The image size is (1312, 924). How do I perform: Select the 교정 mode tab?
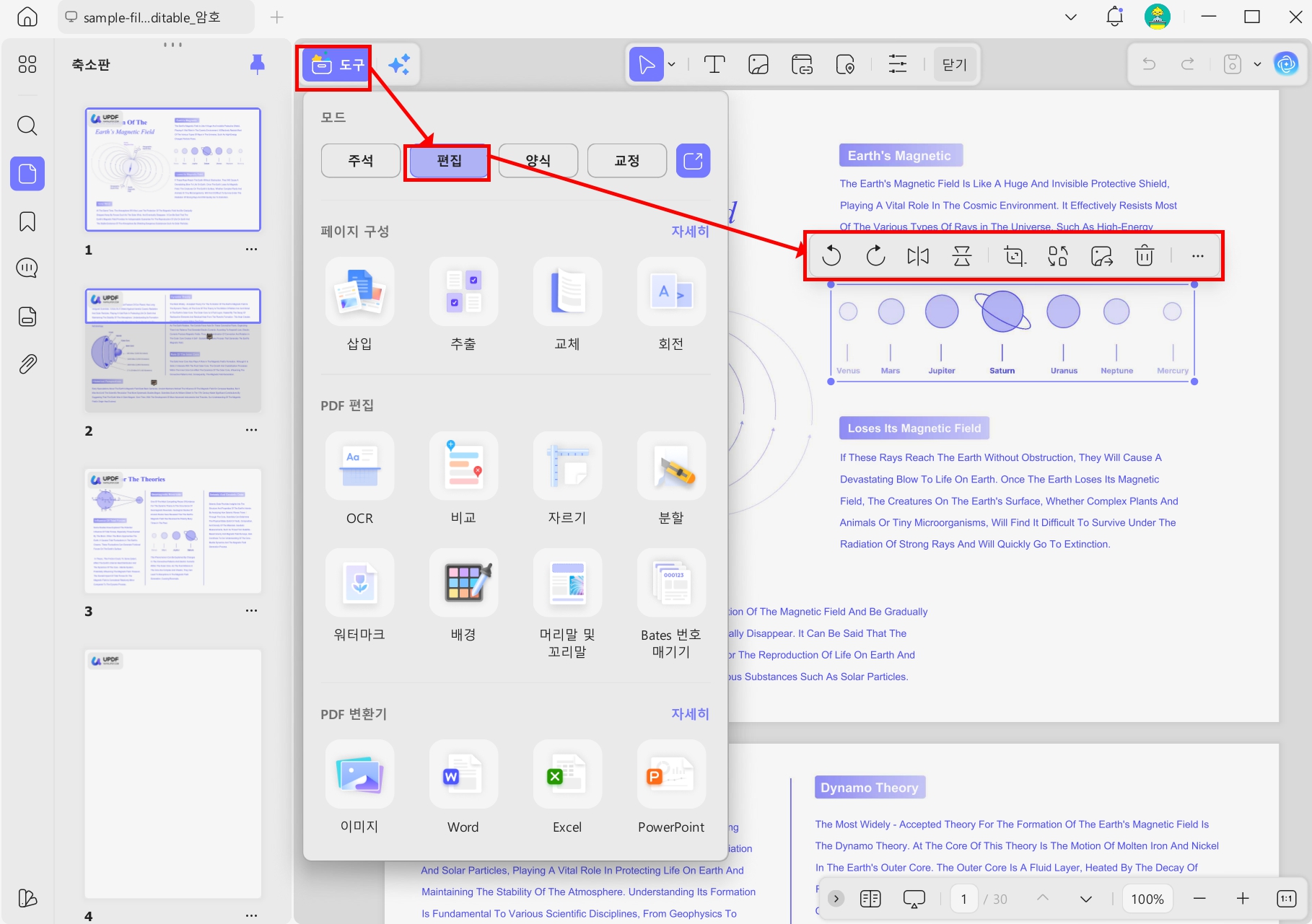(627, 160)
